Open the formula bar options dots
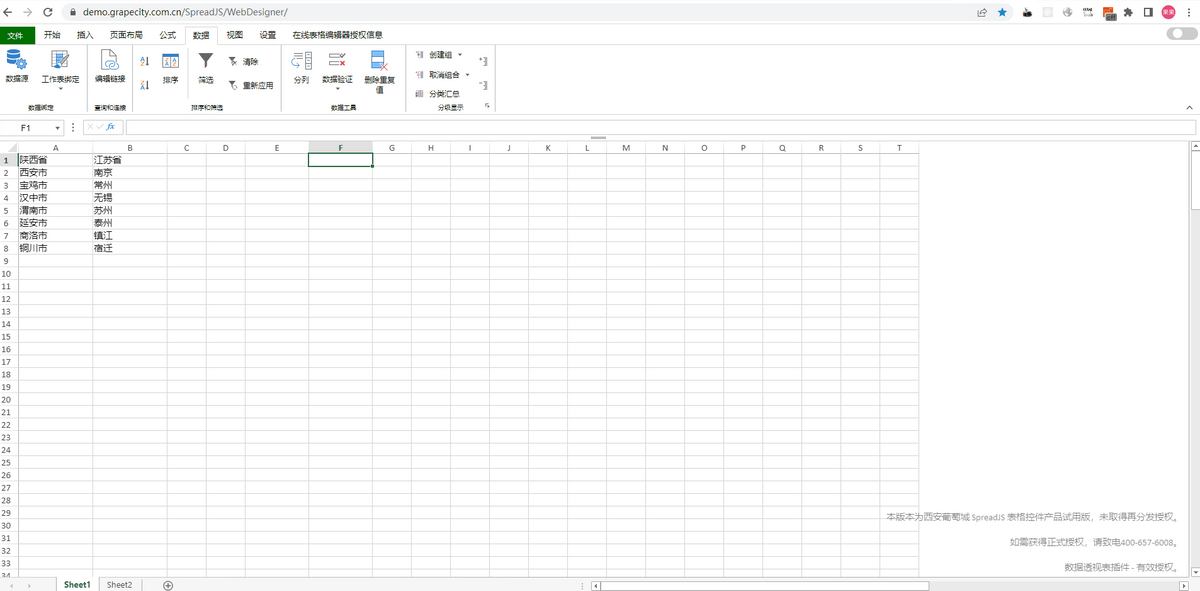The height and width of the screenshot is (591, 1200). tap(73, 128)
